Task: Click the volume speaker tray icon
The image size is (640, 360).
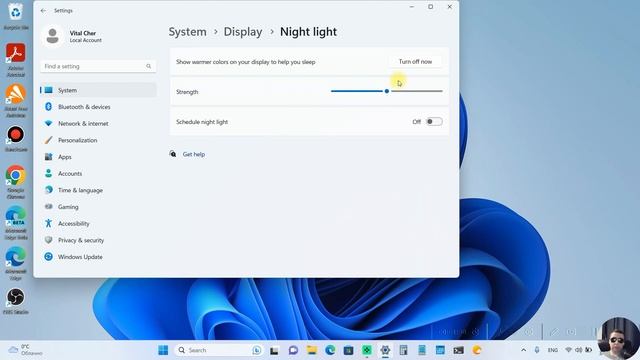Action: tap(578, 350)
